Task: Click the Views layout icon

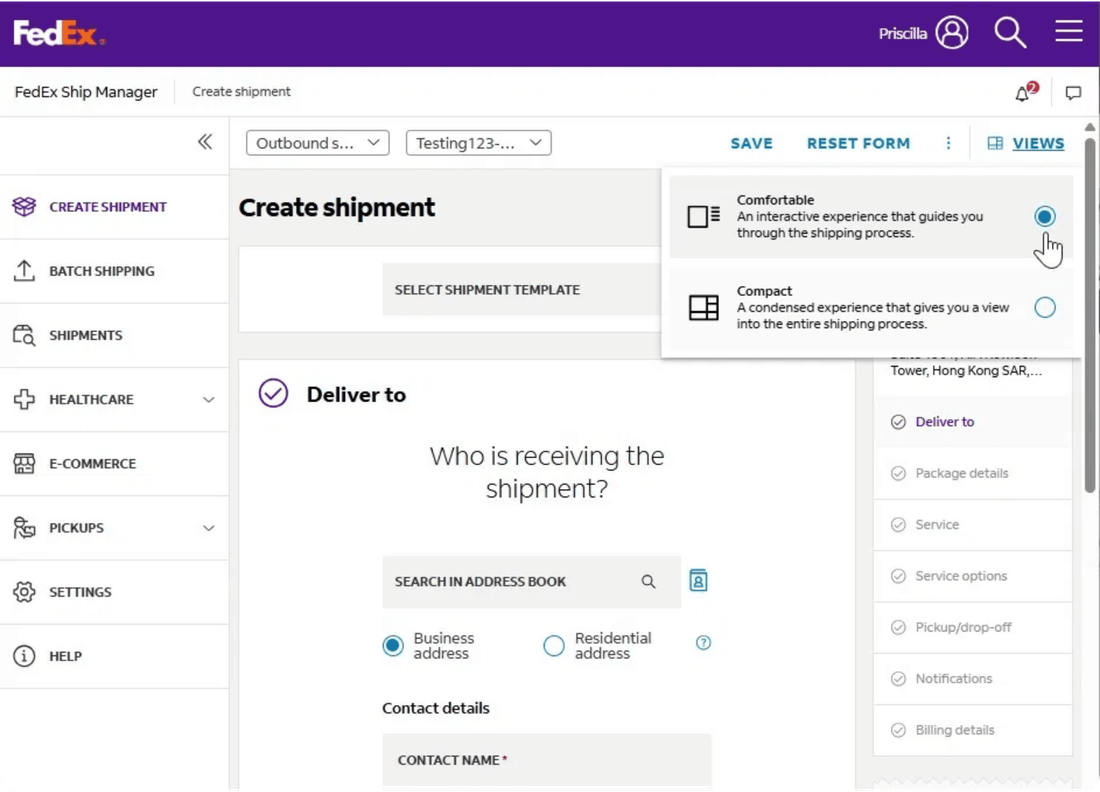Action: (995, 143)
